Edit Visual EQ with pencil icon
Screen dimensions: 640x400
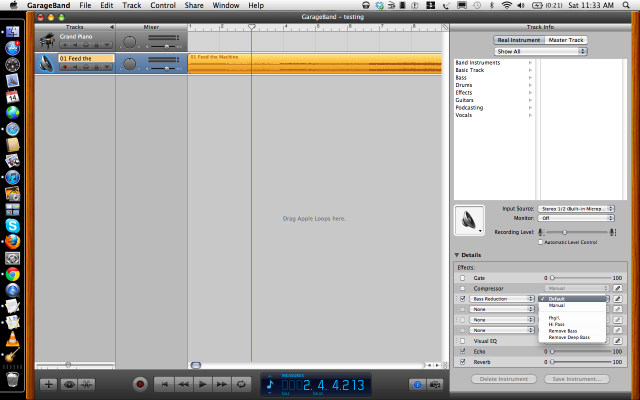(x=617, y=340)
